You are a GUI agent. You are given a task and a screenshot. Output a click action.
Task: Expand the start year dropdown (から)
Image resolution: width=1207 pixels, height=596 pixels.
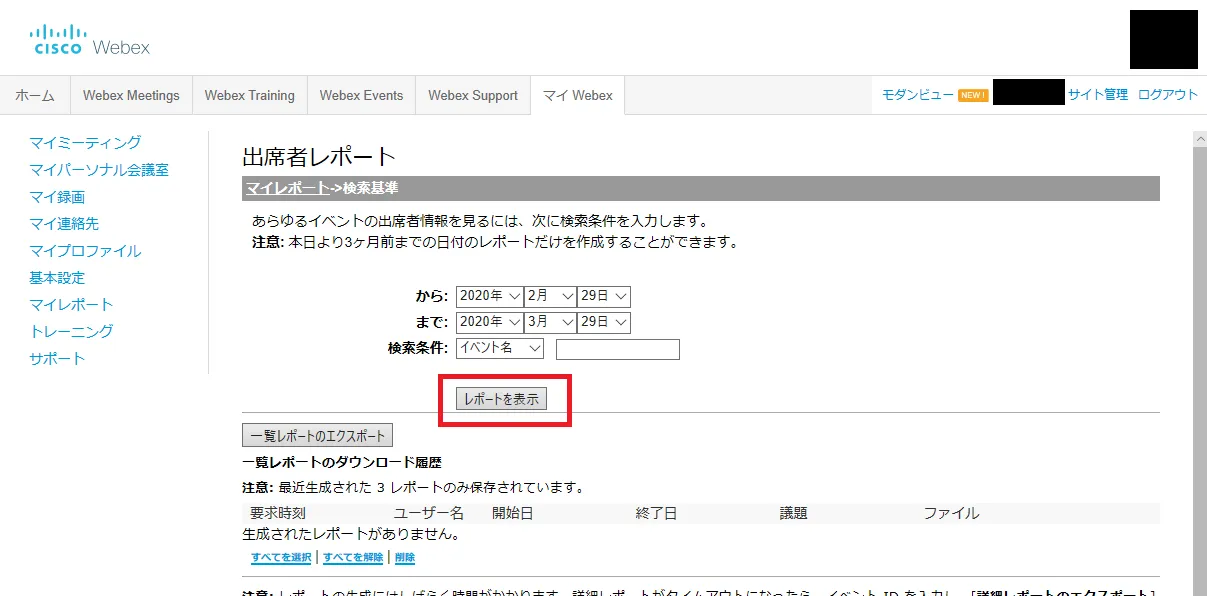[x=489, y=297]
